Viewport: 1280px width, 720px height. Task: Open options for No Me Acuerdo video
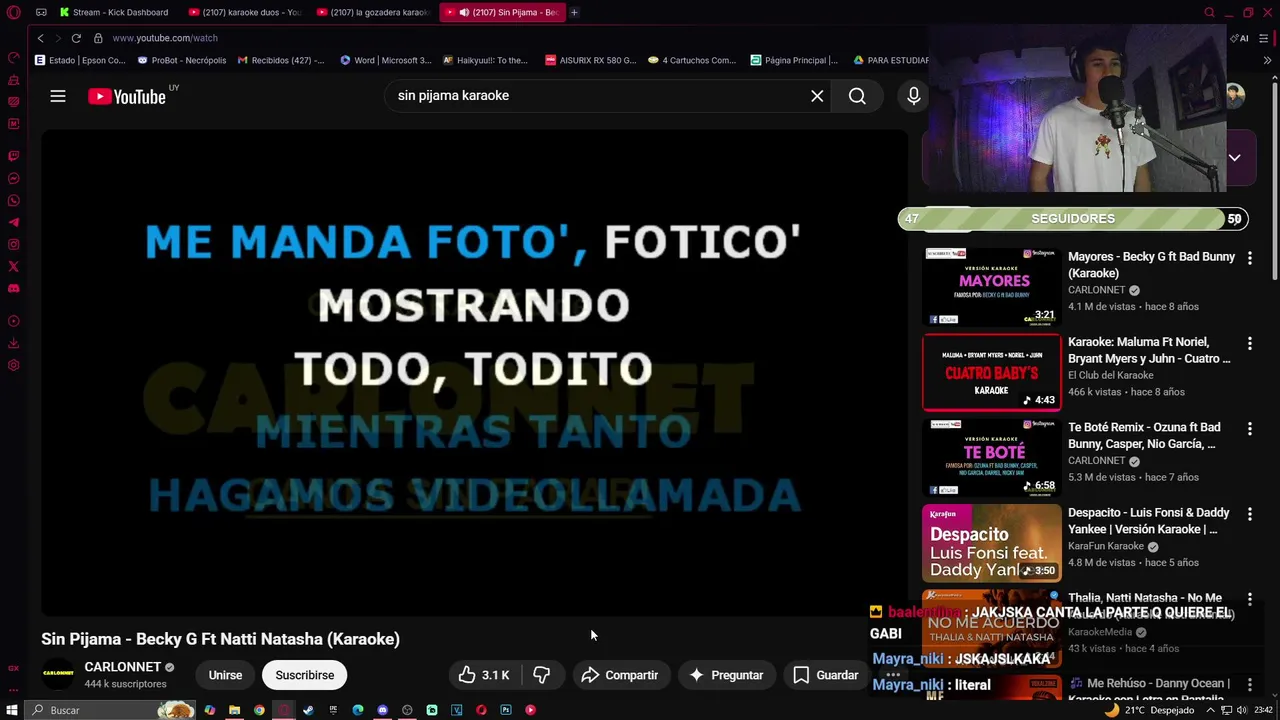point(1249,599)
